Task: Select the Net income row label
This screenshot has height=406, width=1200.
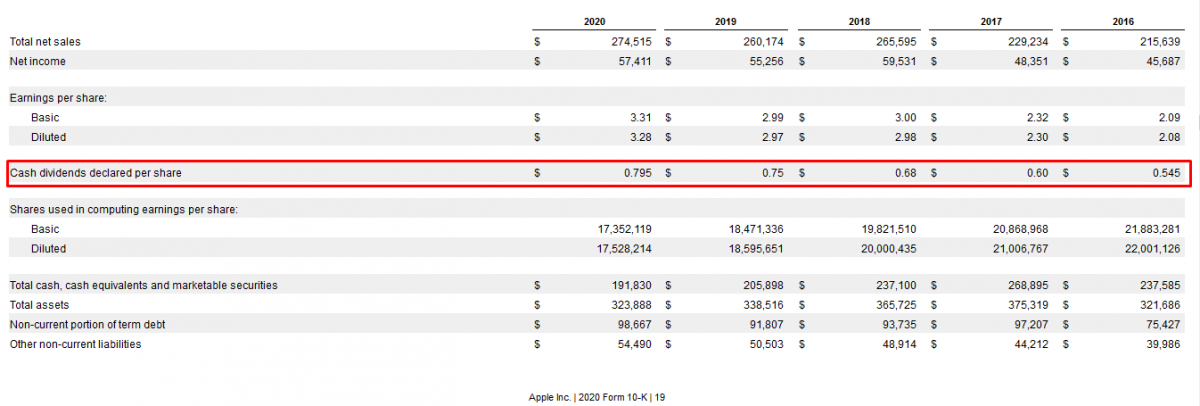Action: pos(37,62)
